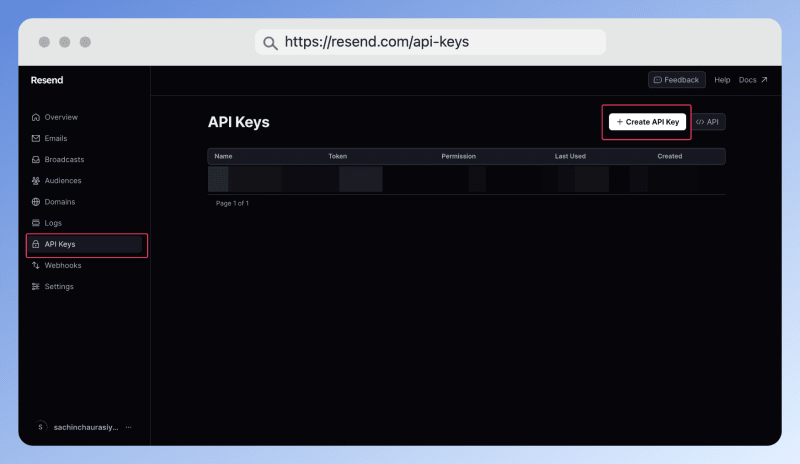Click the Create API Key button
This screenshot has height=464, width=800.
(x=647, y=122)
